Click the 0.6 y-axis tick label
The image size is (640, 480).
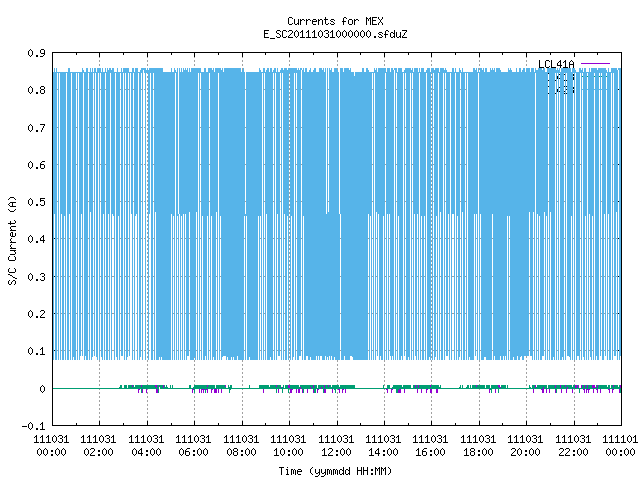pyautogui.click(x=36, y=165)
